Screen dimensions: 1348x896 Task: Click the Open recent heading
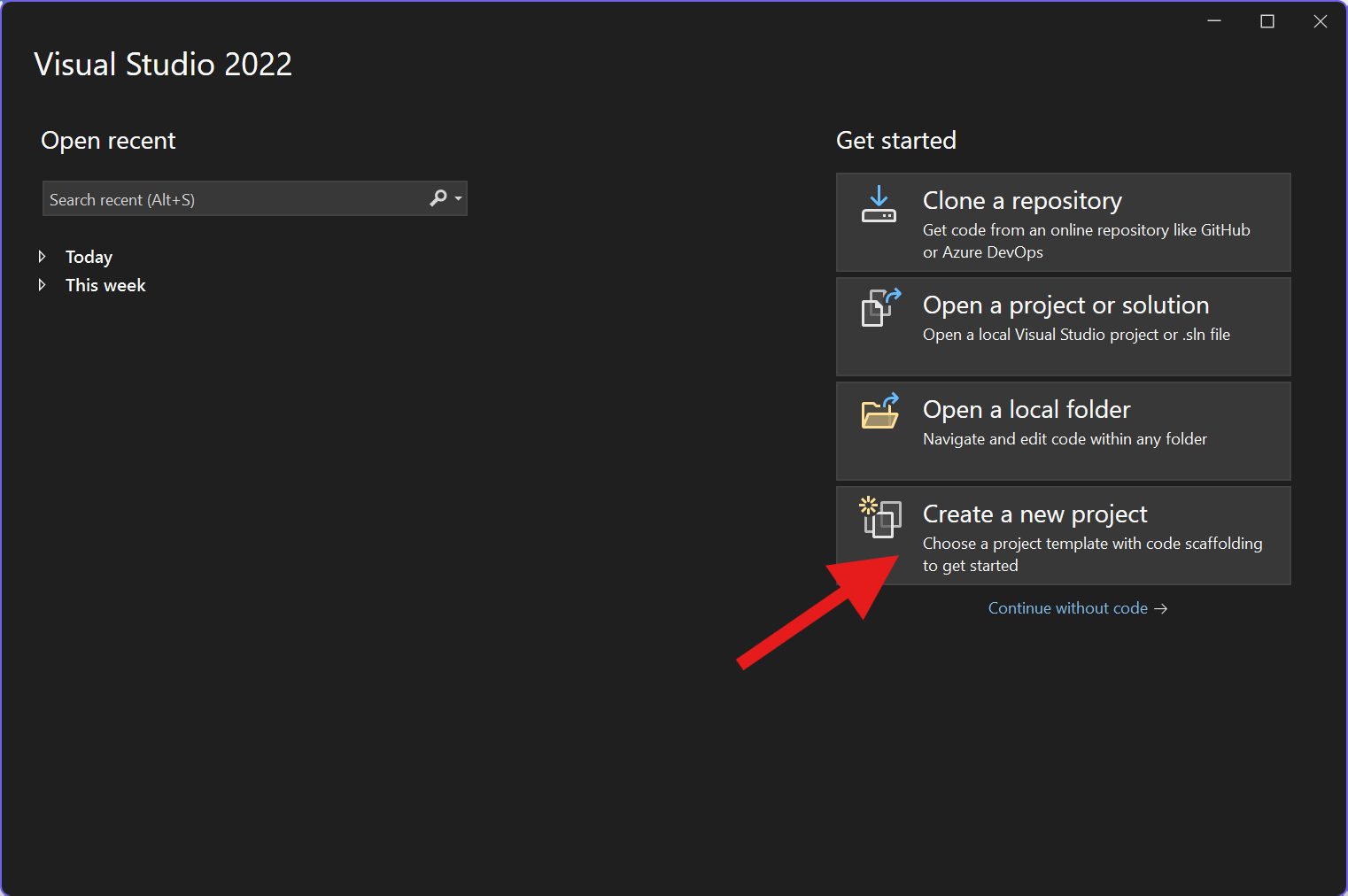(x=108, y=141)
